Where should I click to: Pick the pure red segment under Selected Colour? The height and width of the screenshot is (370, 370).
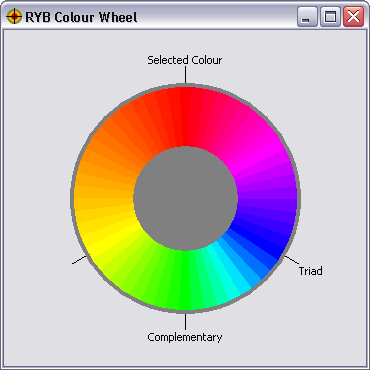(185, 117)
